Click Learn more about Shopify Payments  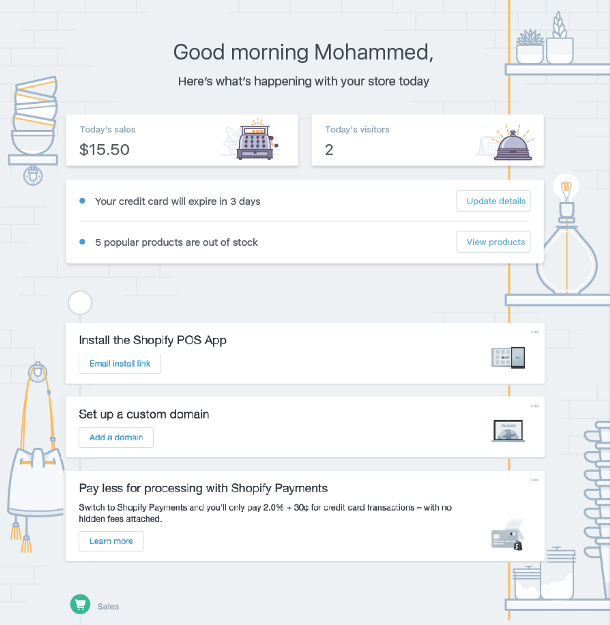(x=111, y=541)
